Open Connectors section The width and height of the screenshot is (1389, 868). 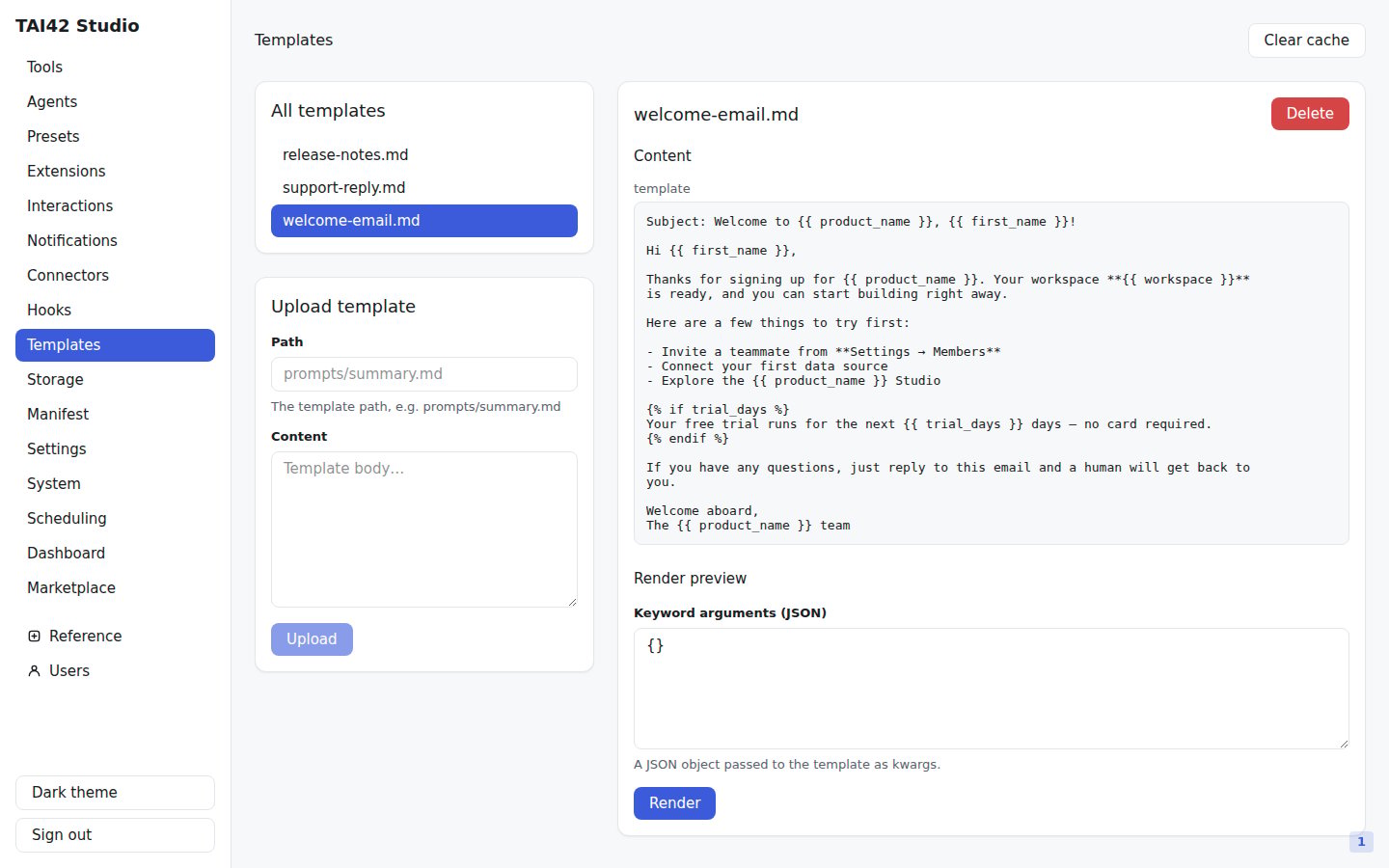(115, 276)
